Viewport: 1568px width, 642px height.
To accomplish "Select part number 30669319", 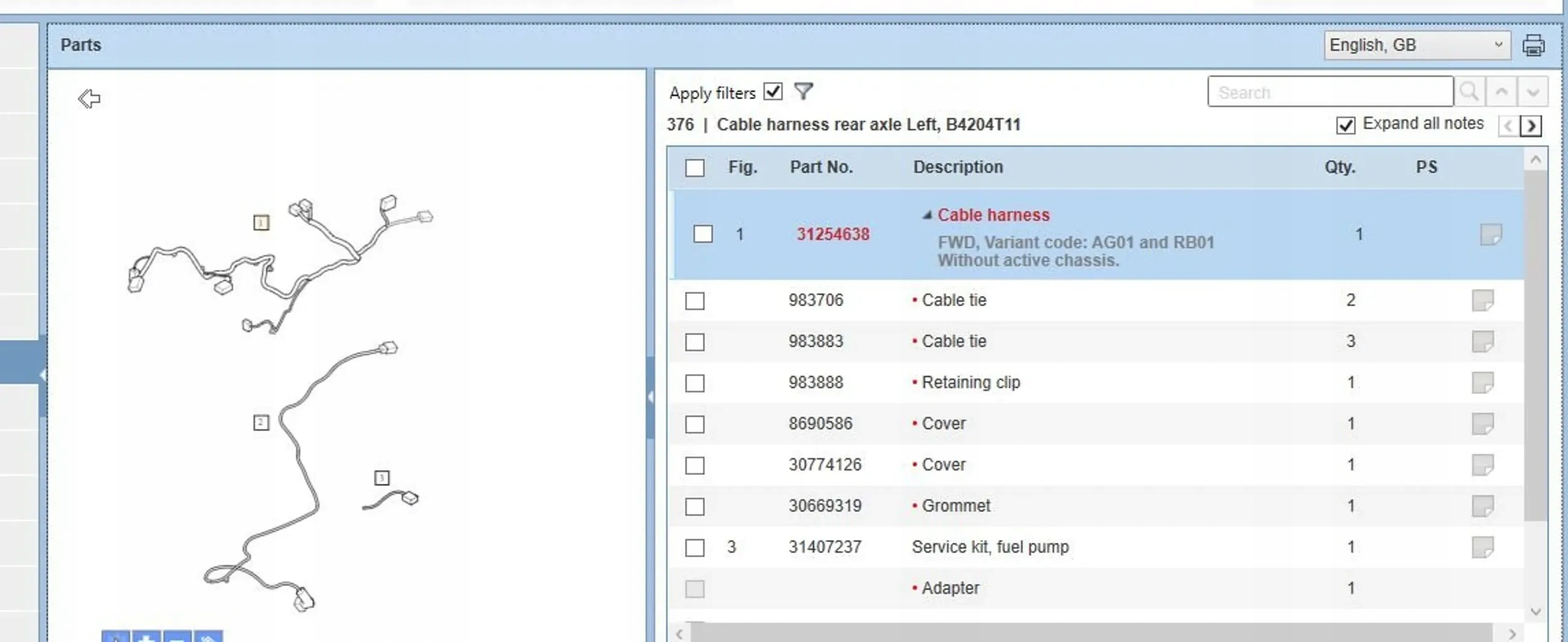I will point(825,506).
